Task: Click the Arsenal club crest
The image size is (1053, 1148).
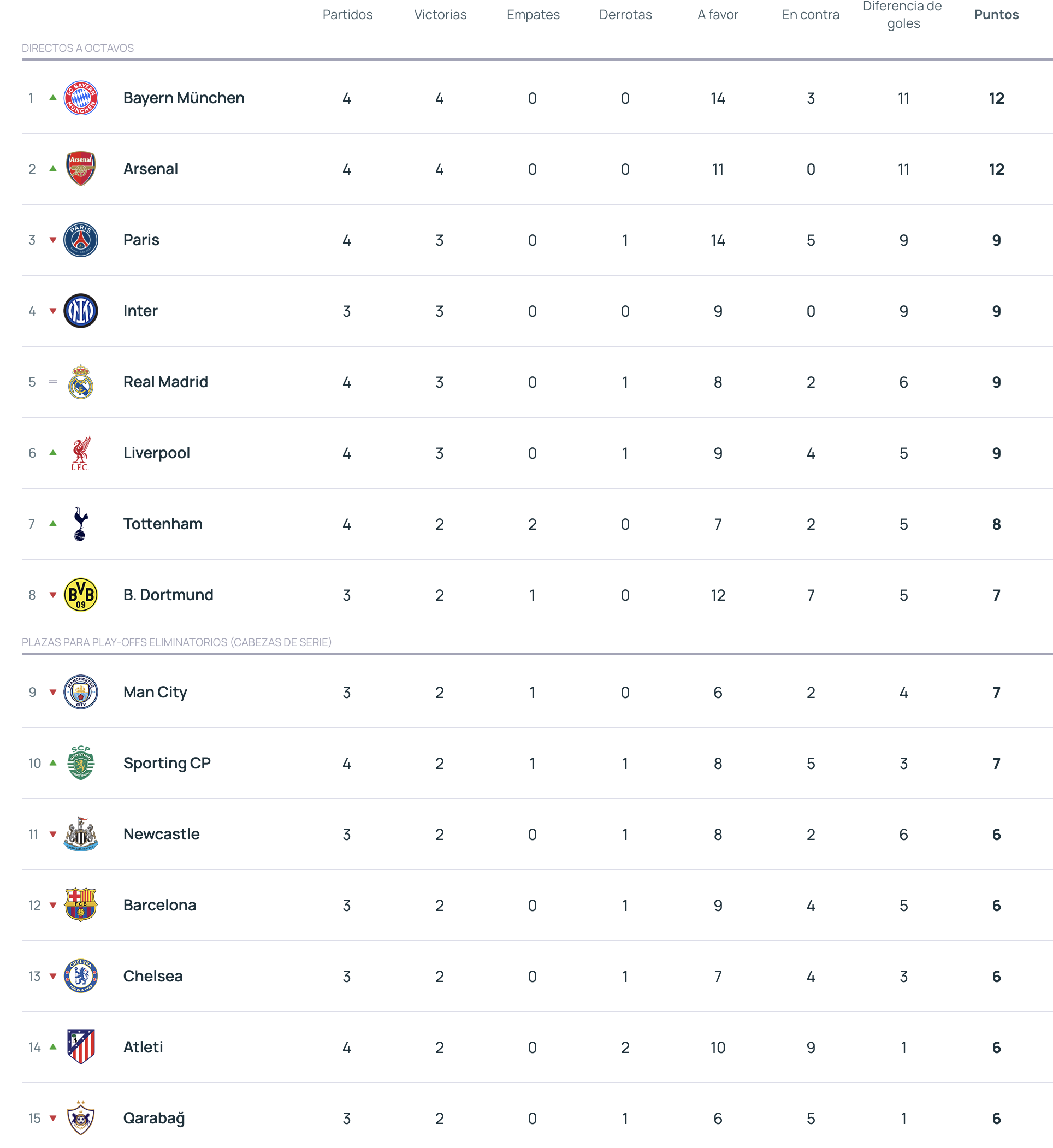Action: [81, 169]
